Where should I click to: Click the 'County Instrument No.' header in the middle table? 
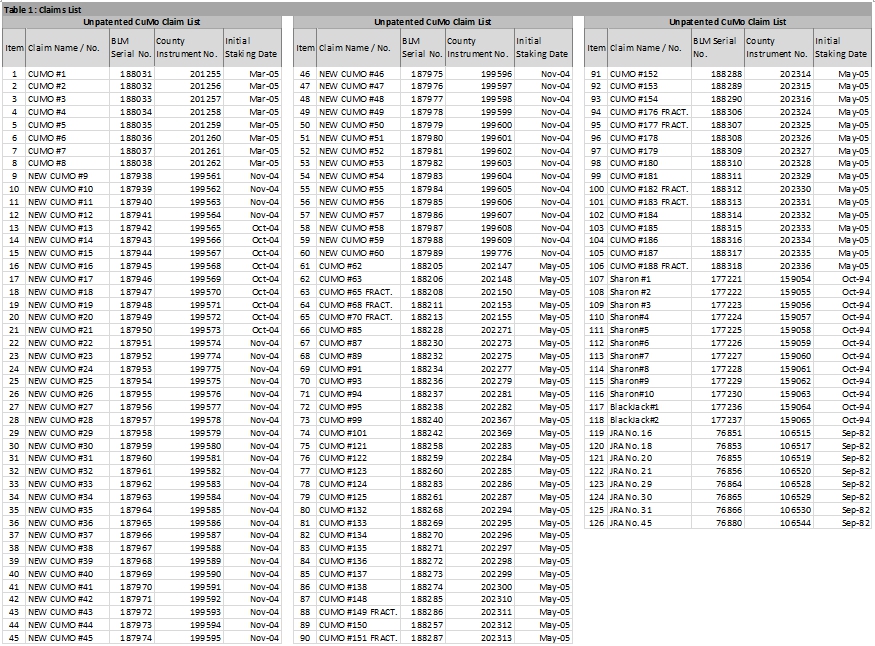[x=479, y=47]
